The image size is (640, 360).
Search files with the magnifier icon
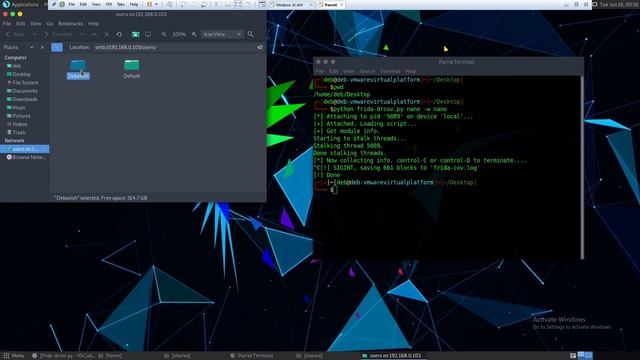coord(250,34)
